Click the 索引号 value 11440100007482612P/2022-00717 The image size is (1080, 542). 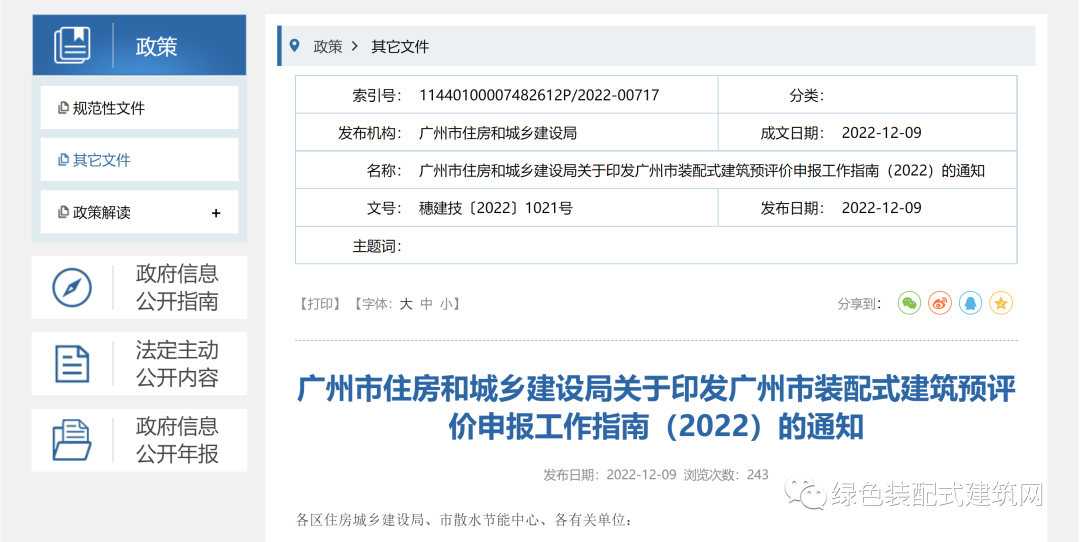[539, 95]
